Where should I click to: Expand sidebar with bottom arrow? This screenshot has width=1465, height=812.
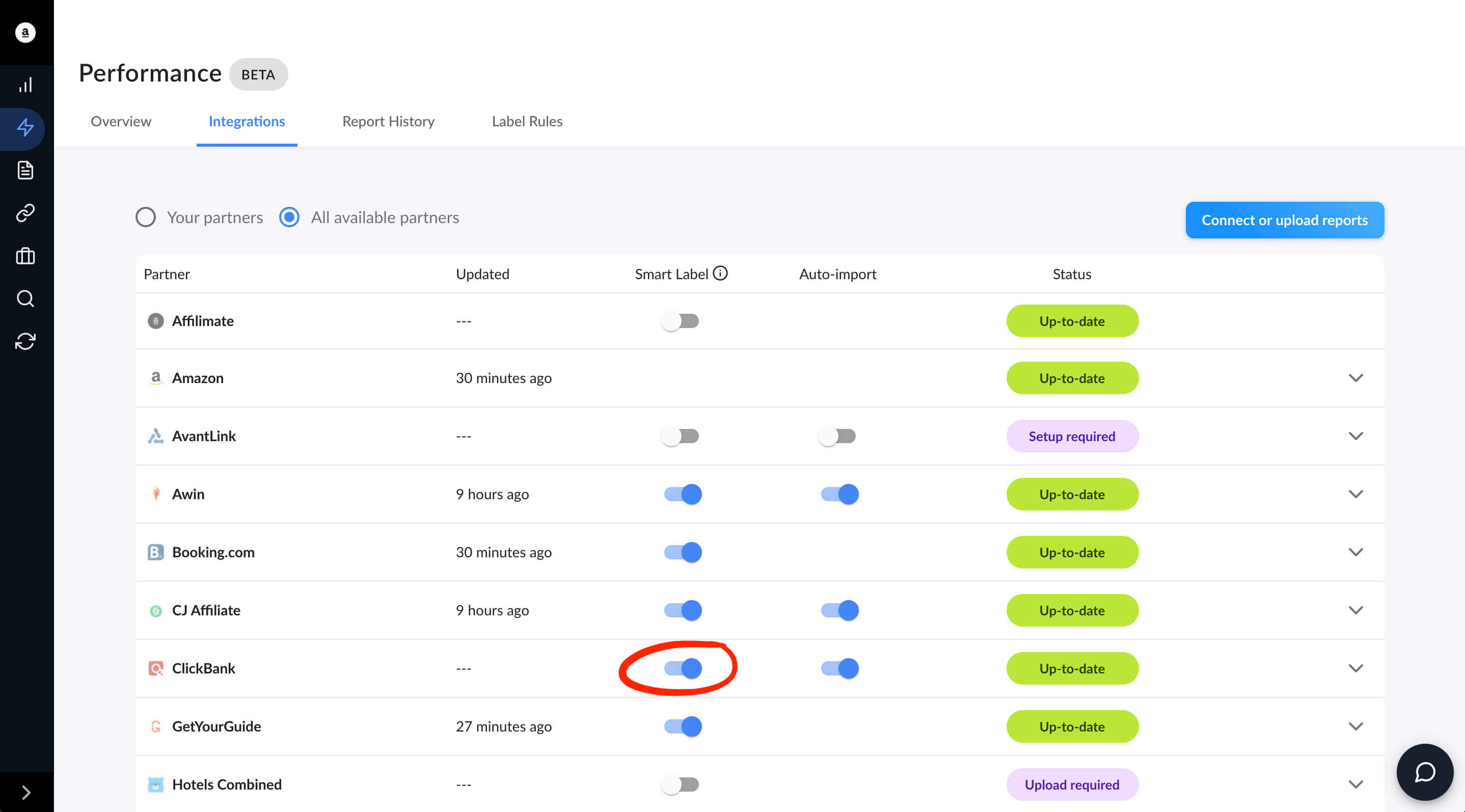[26, 792]
